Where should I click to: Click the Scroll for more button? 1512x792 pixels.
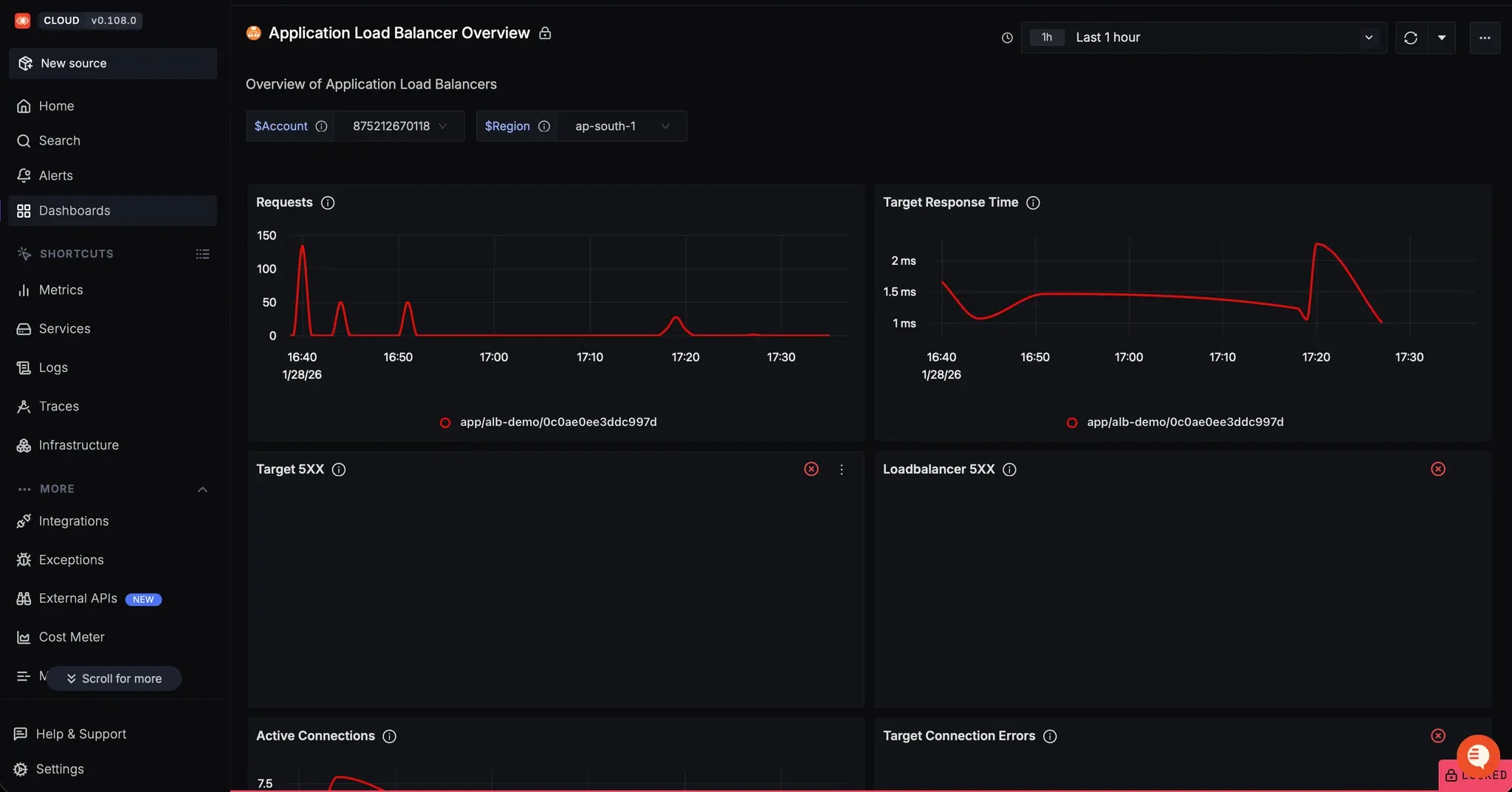(114, 678)
